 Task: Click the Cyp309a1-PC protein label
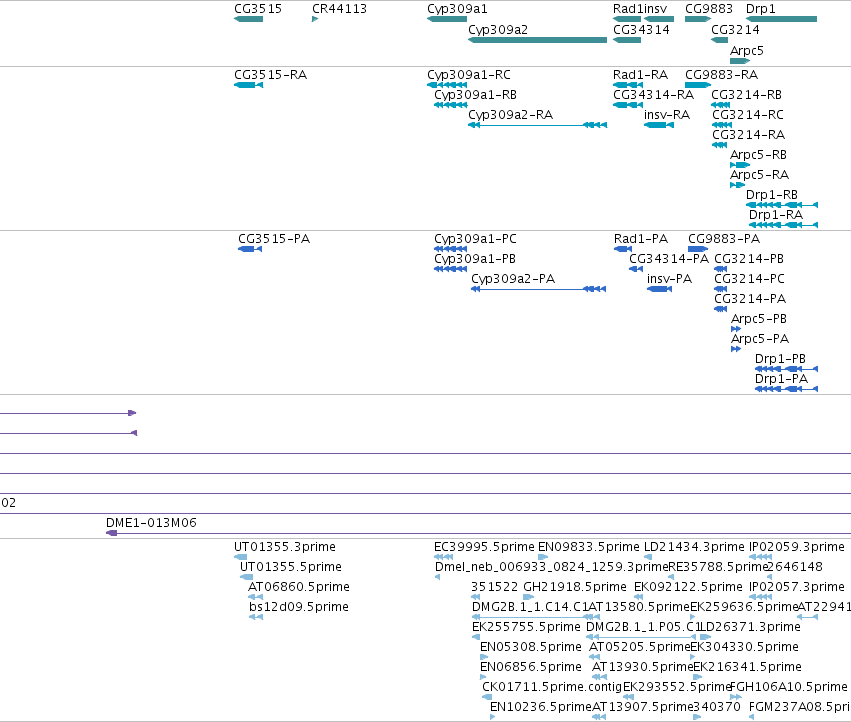[475, 239]
